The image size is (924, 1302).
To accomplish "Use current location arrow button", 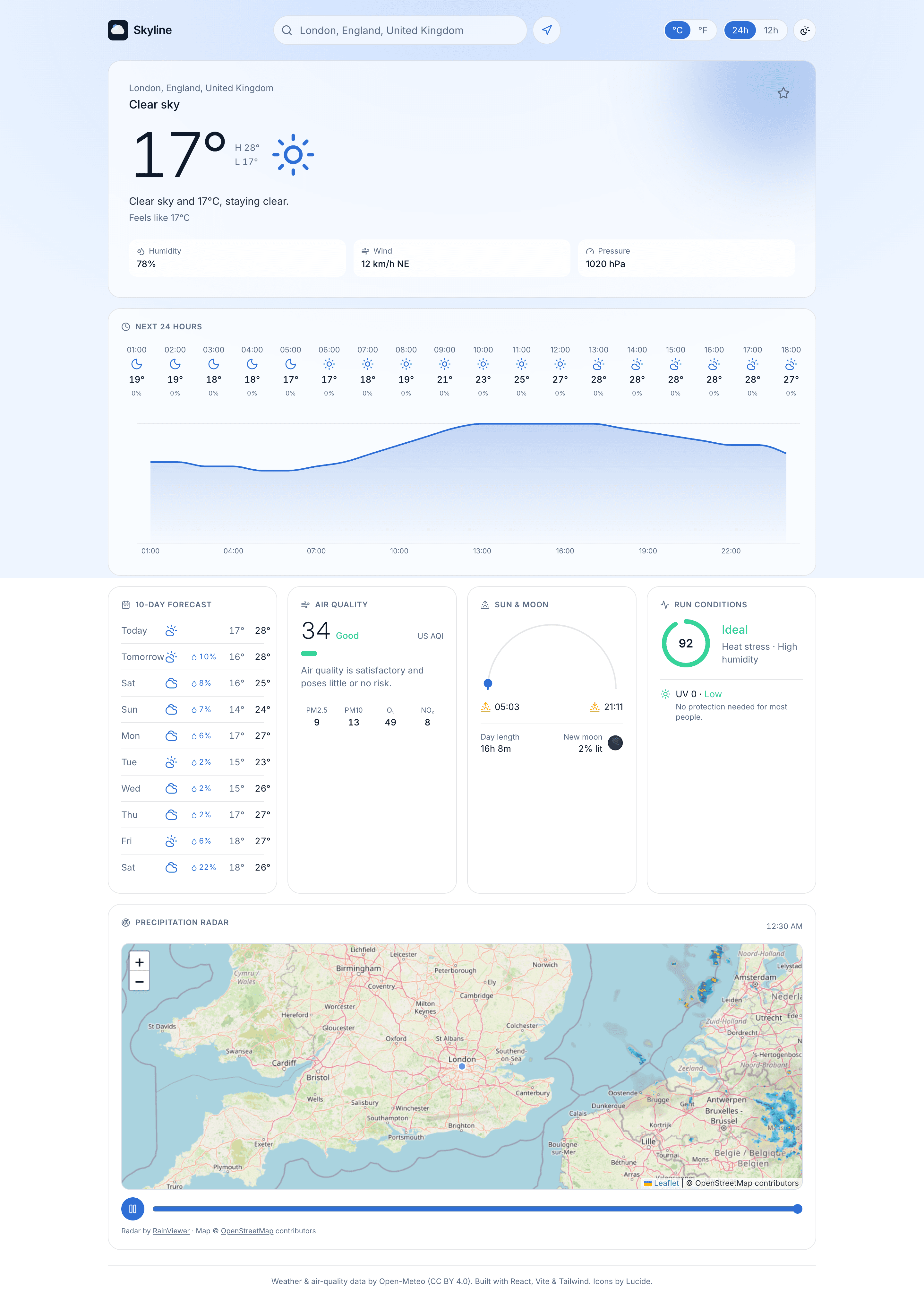I will point(546,30).
